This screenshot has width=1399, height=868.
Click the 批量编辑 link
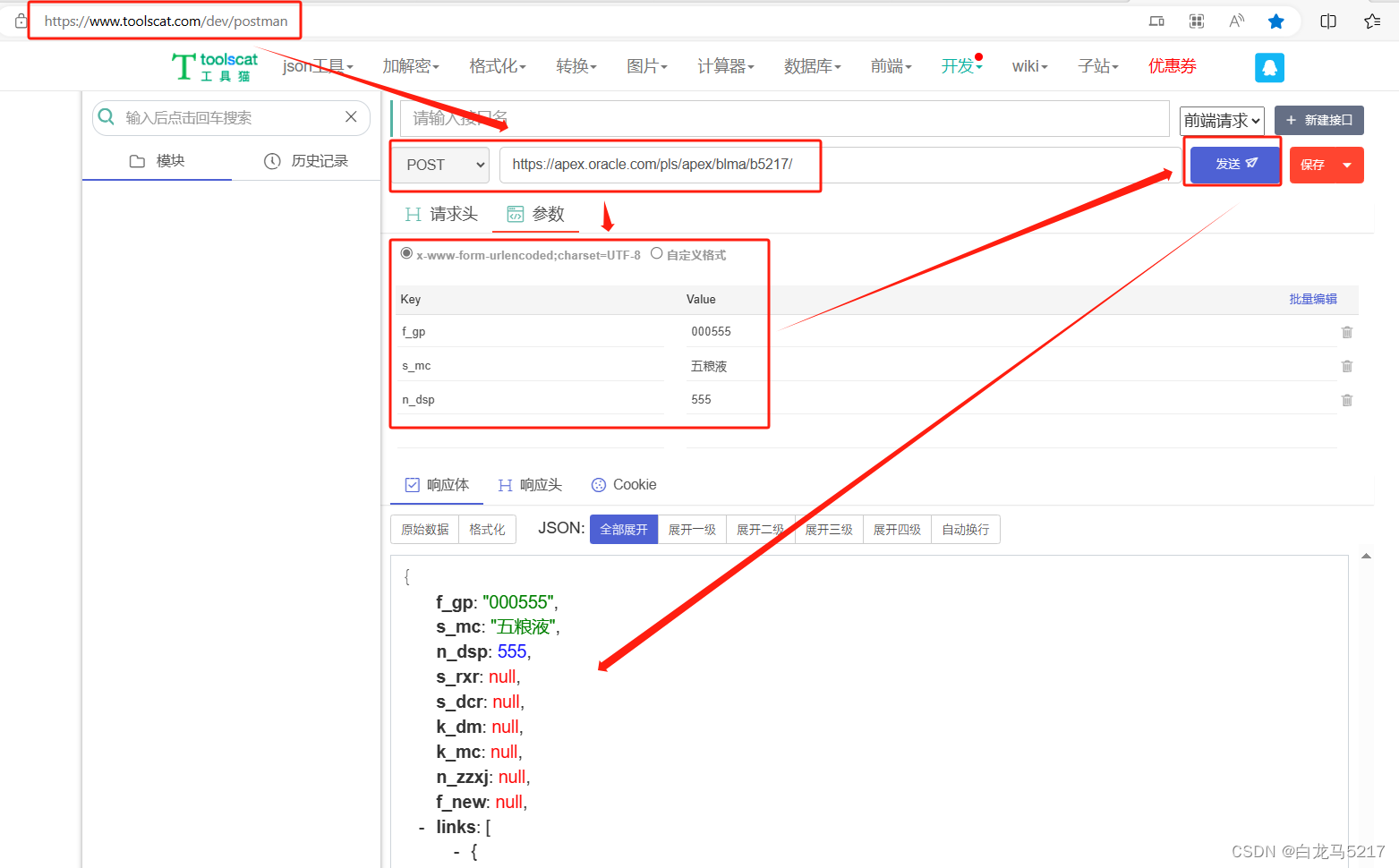pos(1313,300)
